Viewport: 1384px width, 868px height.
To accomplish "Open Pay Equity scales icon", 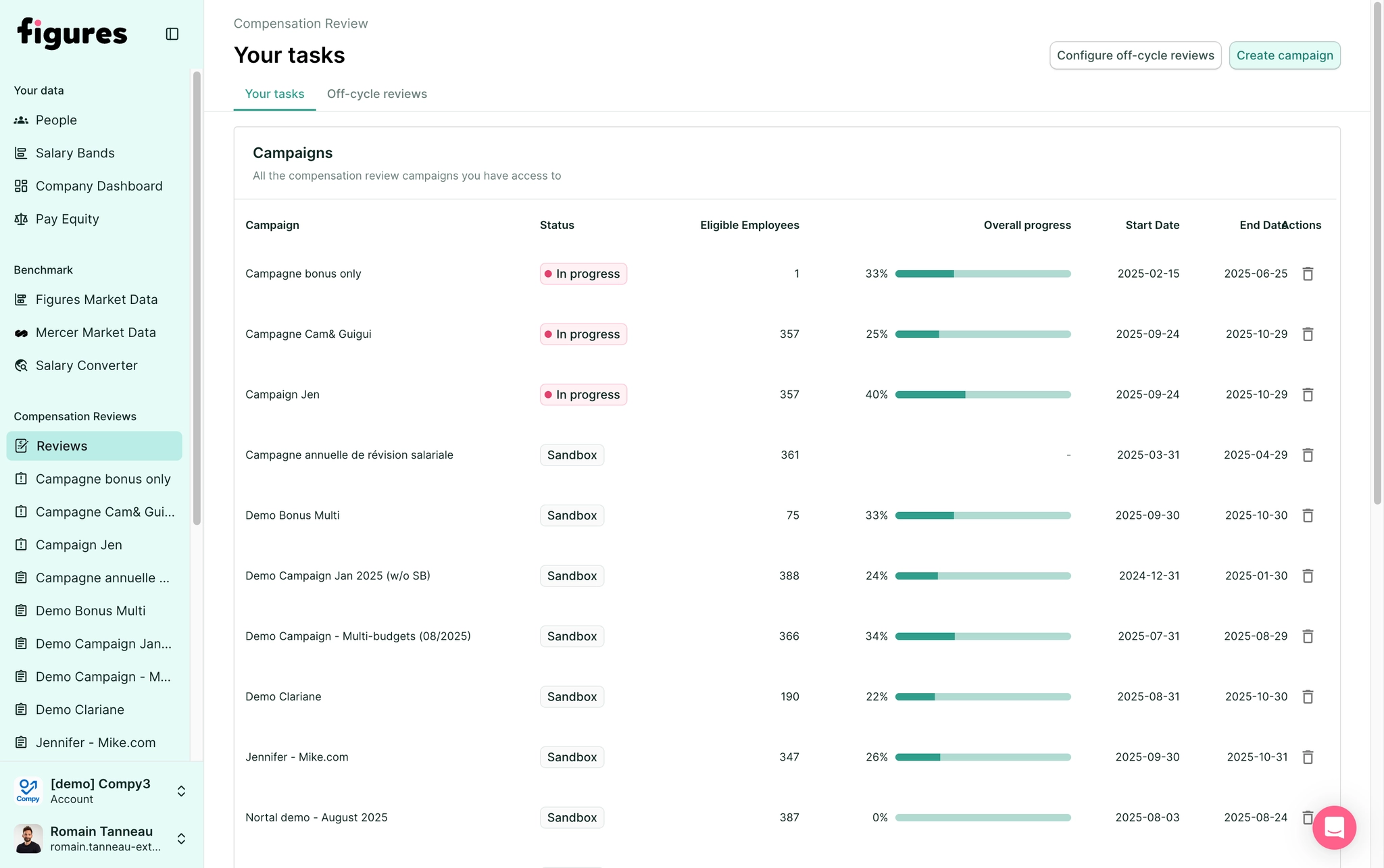I will click(x=21, y=219).
